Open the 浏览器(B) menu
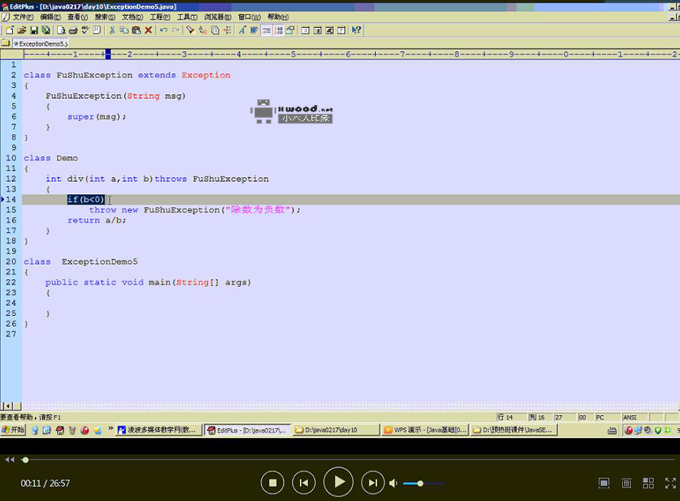Image resolution: width=680 pixels, height=501 pixels. [x=218, y=17]
